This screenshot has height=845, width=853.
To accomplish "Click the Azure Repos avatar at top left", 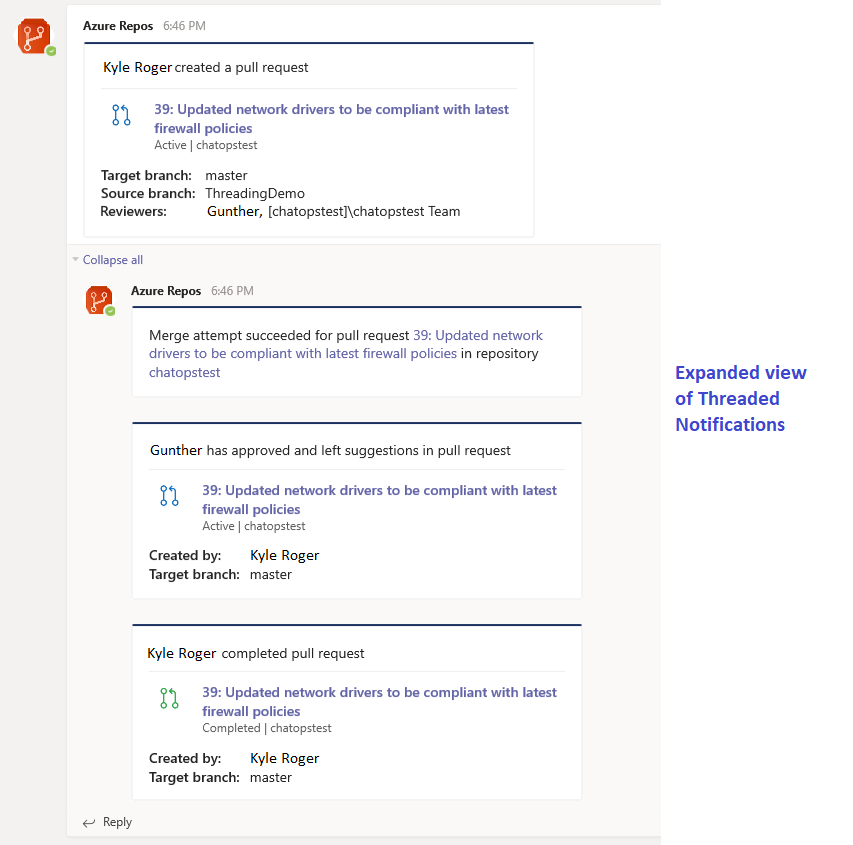I will tap(34, 36).
